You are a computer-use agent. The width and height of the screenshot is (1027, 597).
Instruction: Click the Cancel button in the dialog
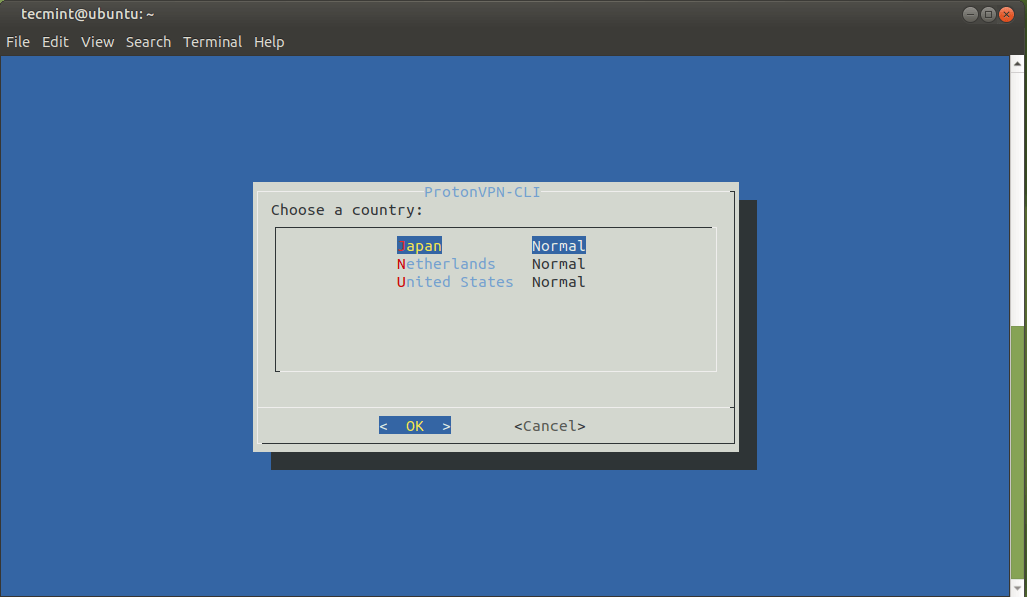pos(550,426)
